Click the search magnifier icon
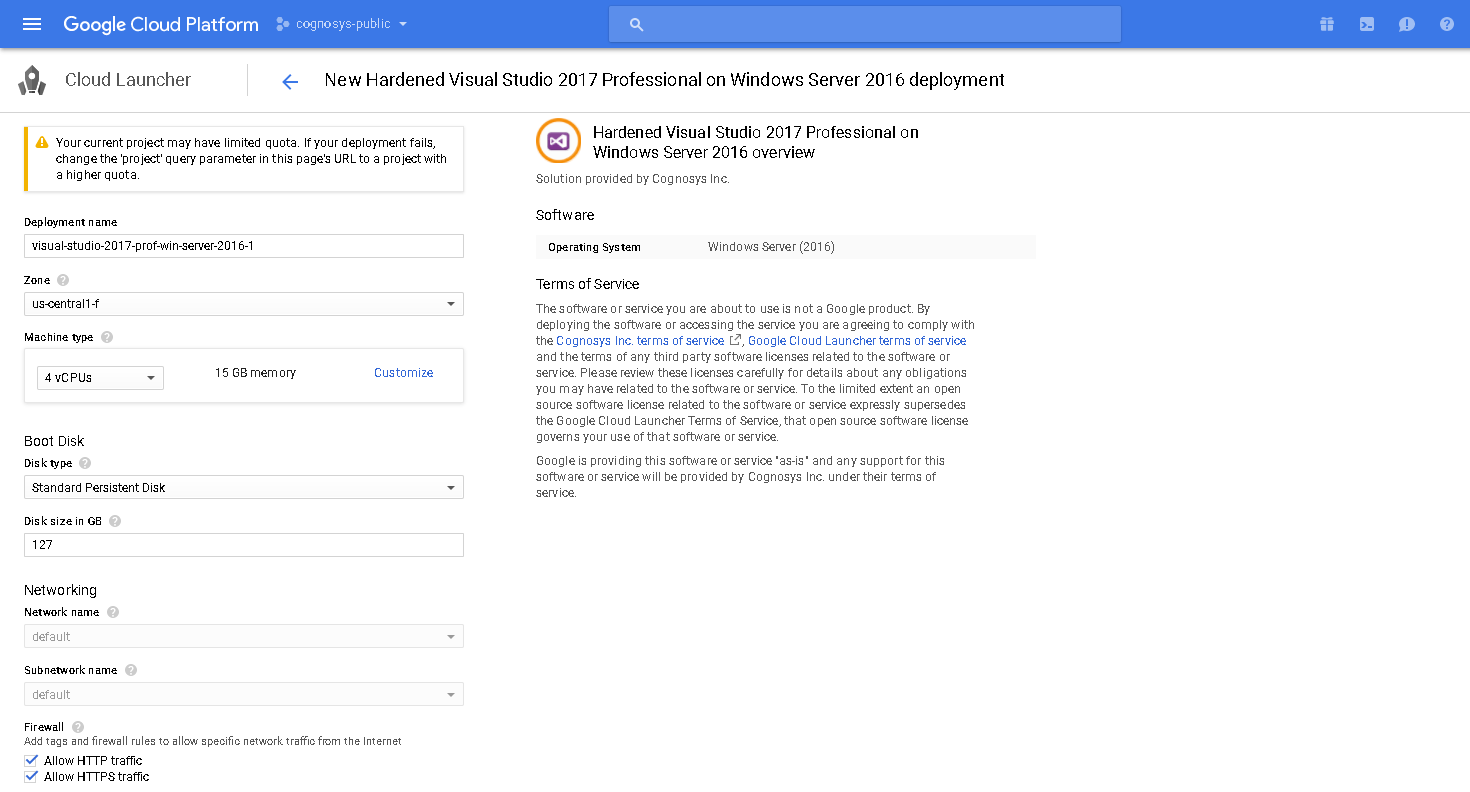Screen dimensions: 1470x792 tap(636, 24)
